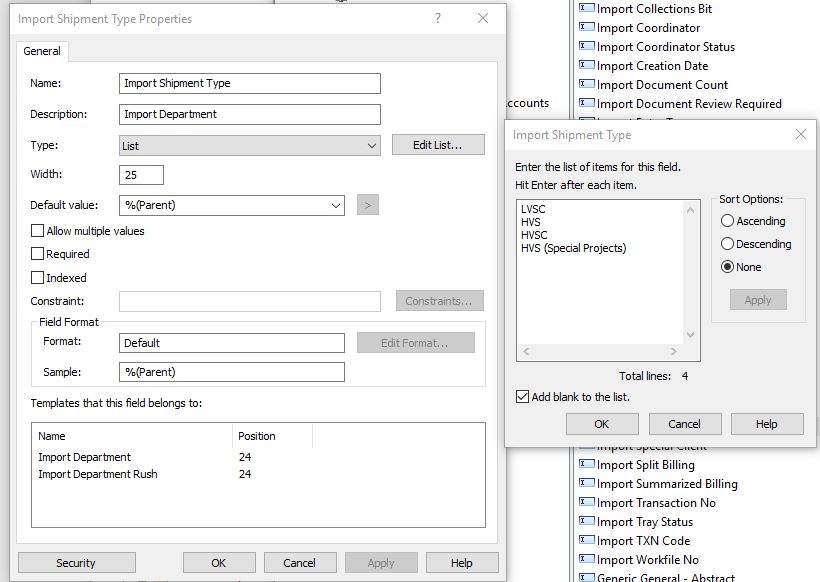Select the Import Creation Date field icon
Screen dimensions: 820x582
pyautogui.click(x=587, y=66)
